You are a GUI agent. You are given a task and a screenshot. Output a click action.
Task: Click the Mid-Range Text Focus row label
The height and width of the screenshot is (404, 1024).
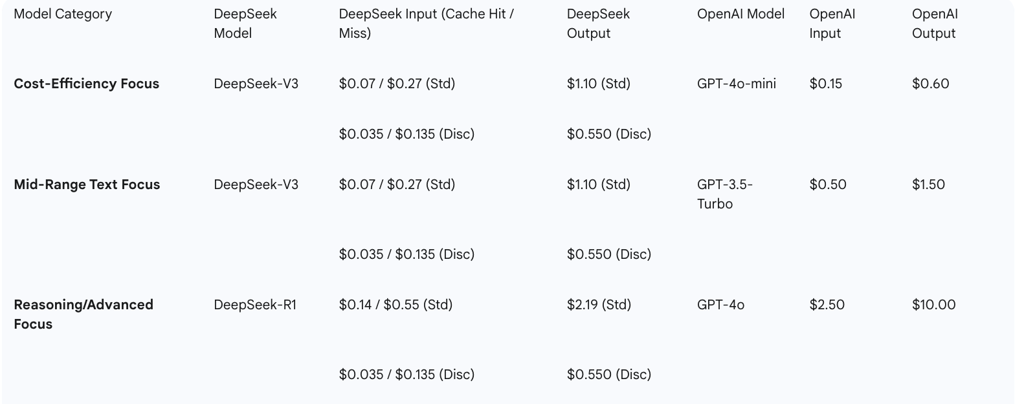[x=87, y=184]
